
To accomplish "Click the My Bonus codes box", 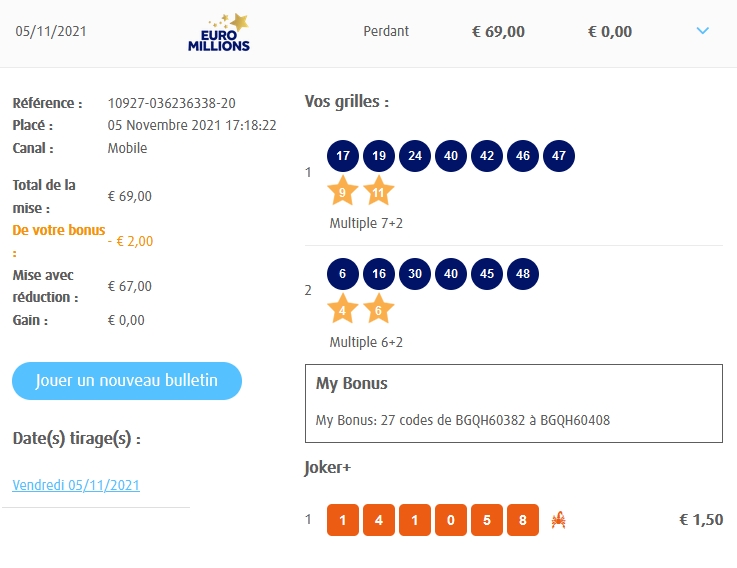I will (x=513, y=403).
